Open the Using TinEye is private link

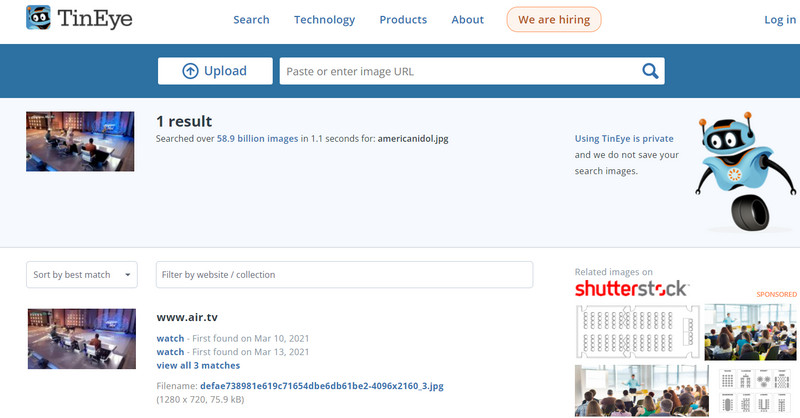tap(624, 138)
